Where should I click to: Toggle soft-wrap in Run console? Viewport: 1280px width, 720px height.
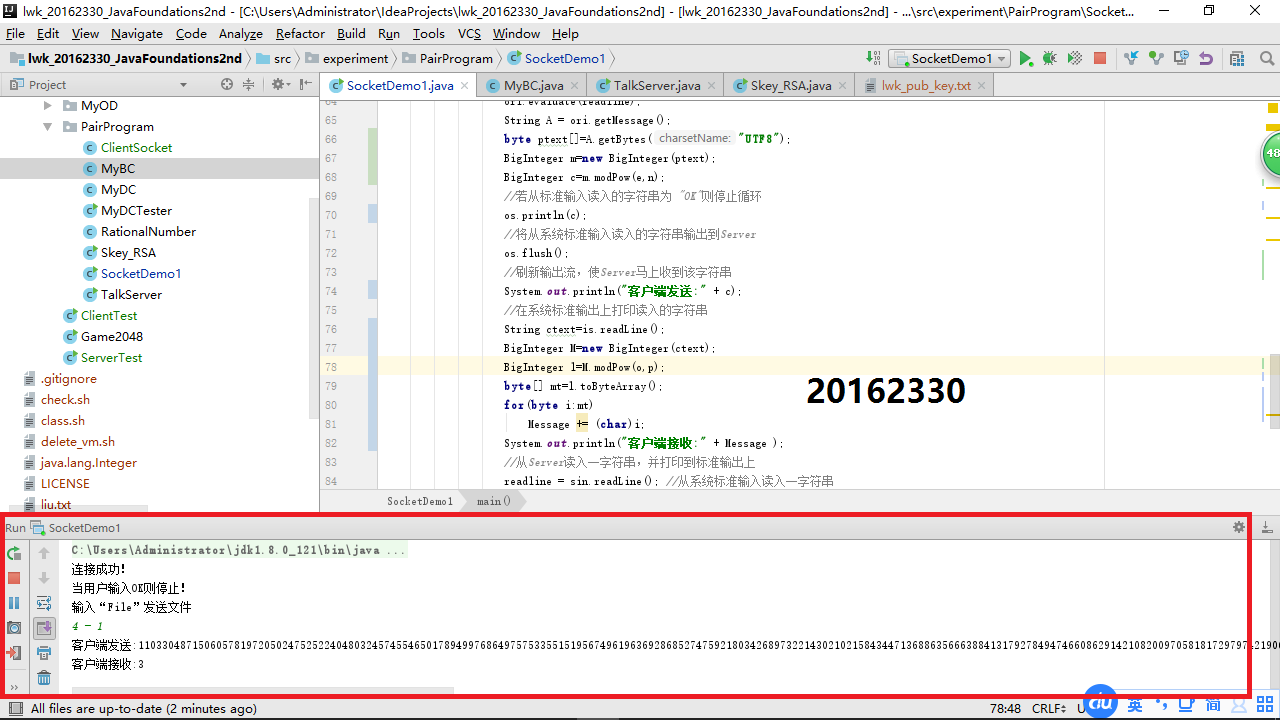tap(44, 603)
